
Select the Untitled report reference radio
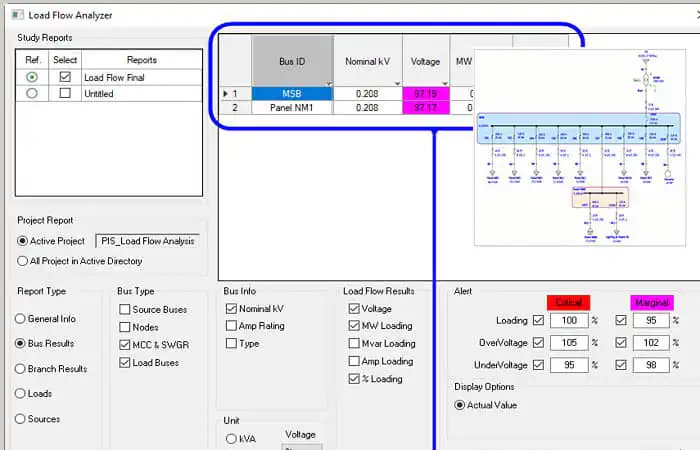(x=32, y=94)
